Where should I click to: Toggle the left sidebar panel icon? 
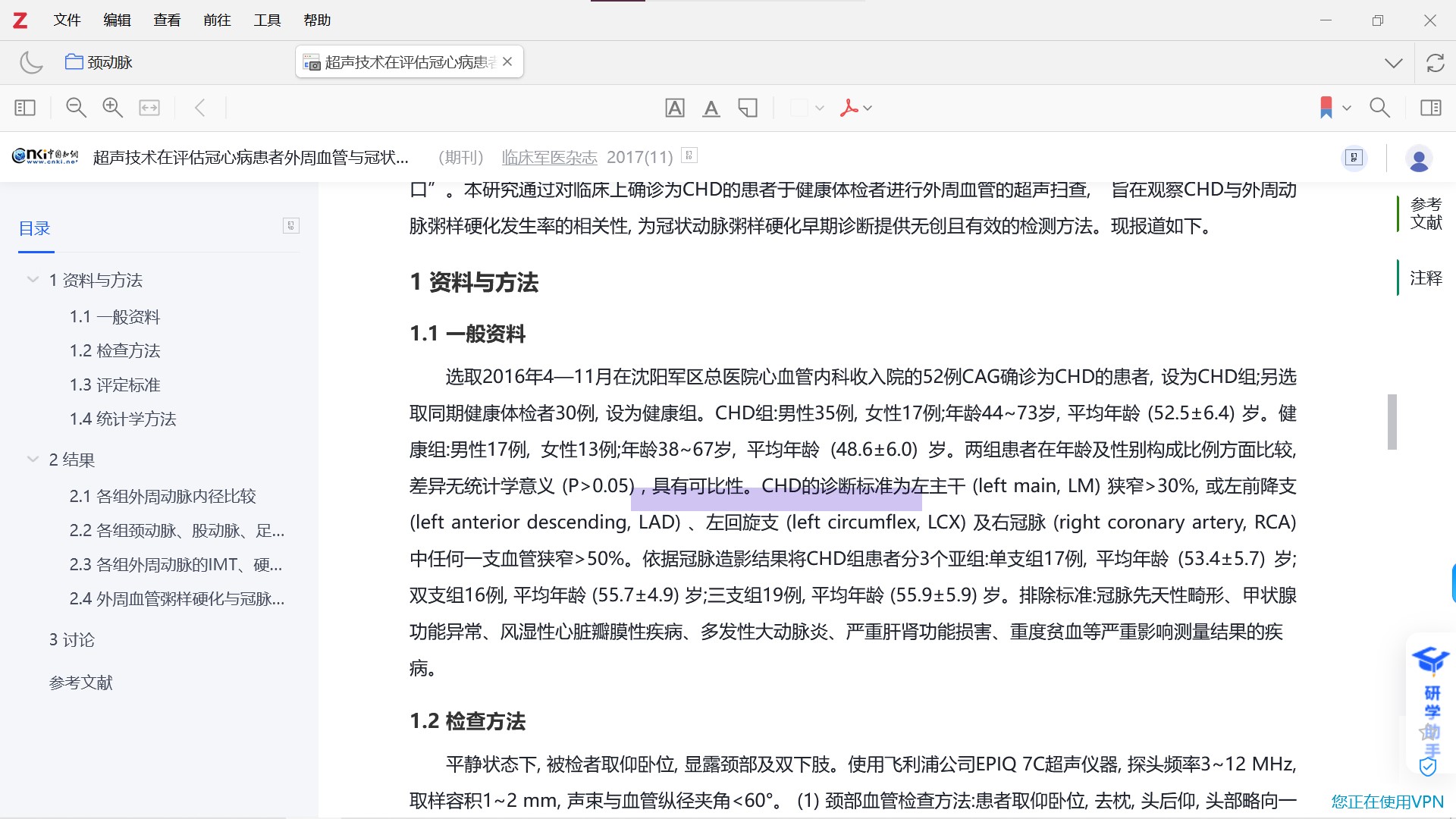tap(25, 108)
